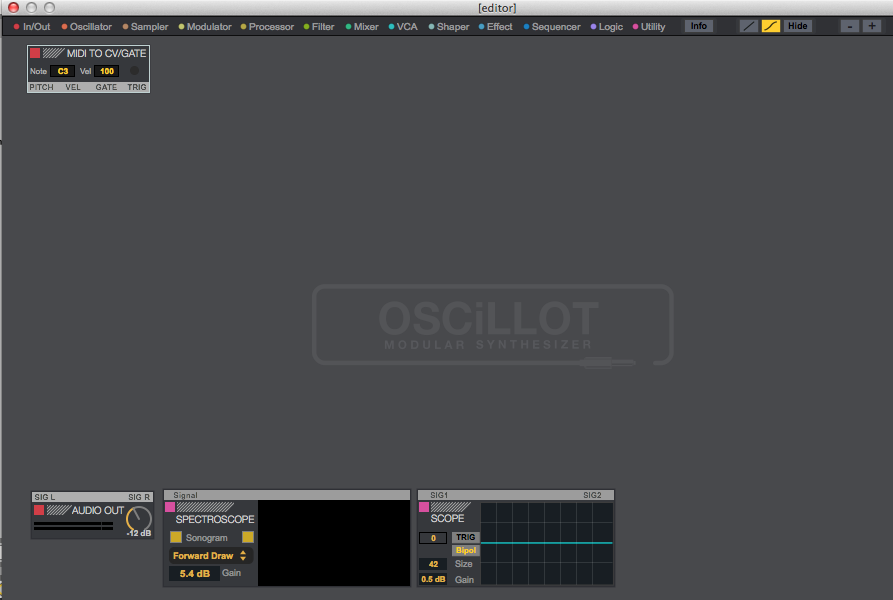The image size is (893, 600).
Task: Open the Shaper module menu
Action: click(x=449, y=27)
